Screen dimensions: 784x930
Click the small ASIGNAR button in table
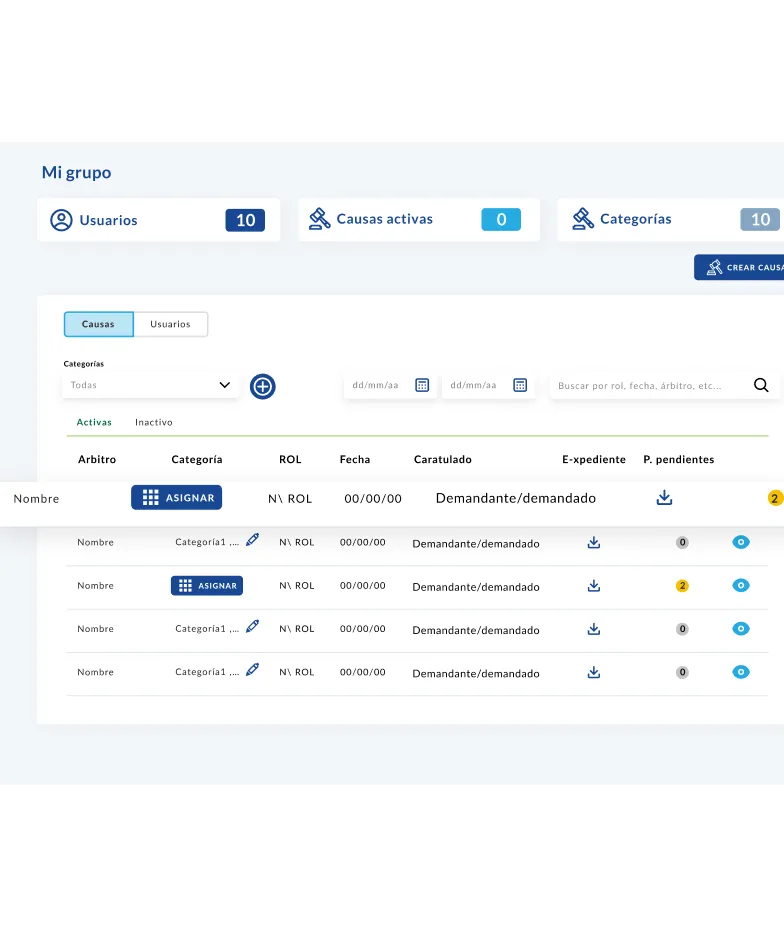(x=207, y=586)
